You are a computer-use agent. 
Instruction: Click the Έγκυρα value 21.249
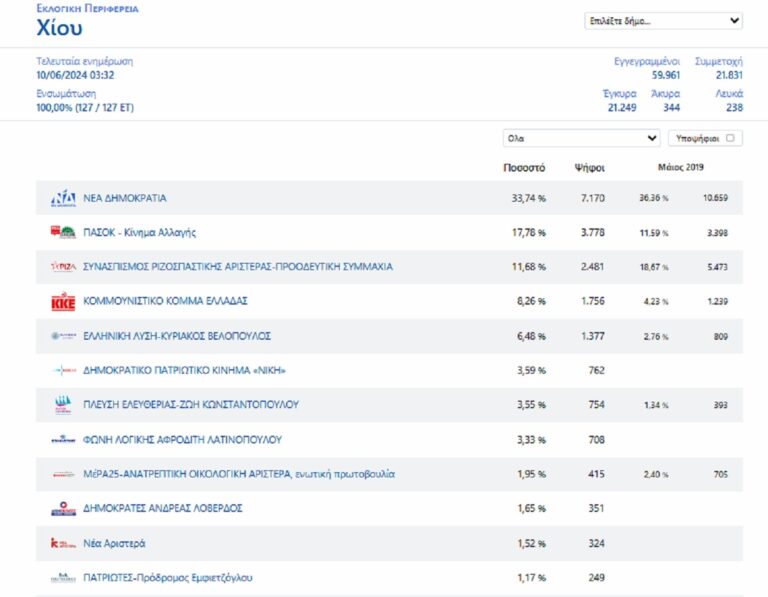[622, 107]
